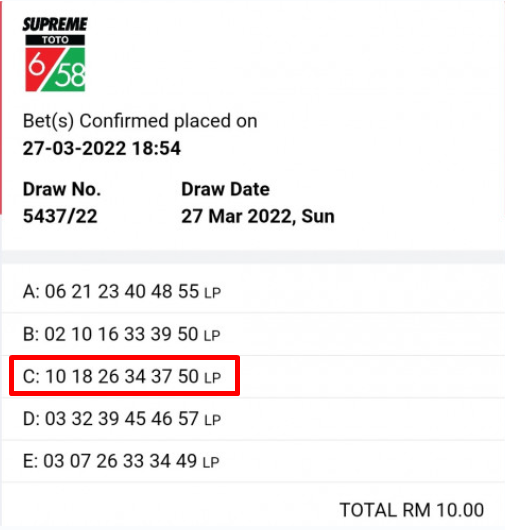This screenshot has height=530, width=505.
Task: Click the Bet(s) Confirmed placed on text
Action: 140,121
